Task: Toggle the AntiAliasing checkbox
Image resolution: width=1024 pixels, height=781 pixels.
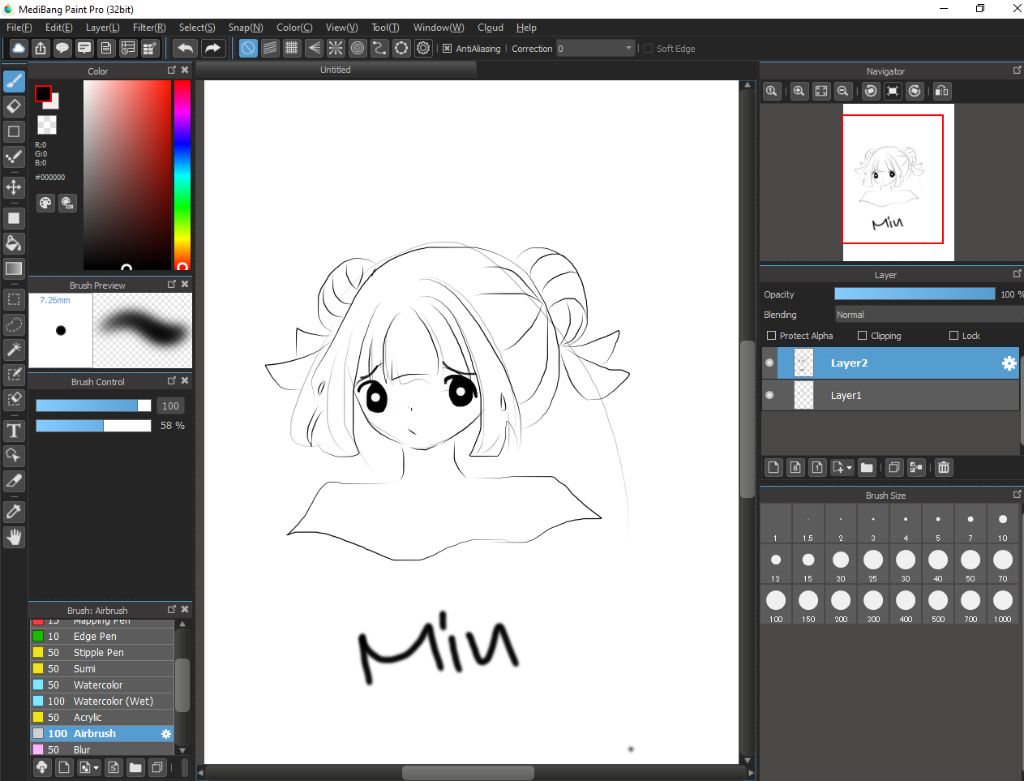Action: pos(447,48)
